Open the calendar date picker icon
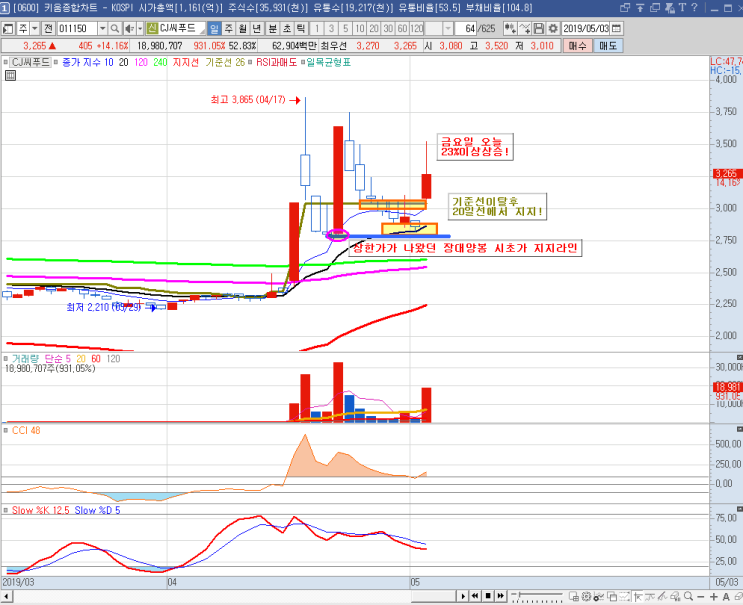The image size is (743, 605). [616, 29]
